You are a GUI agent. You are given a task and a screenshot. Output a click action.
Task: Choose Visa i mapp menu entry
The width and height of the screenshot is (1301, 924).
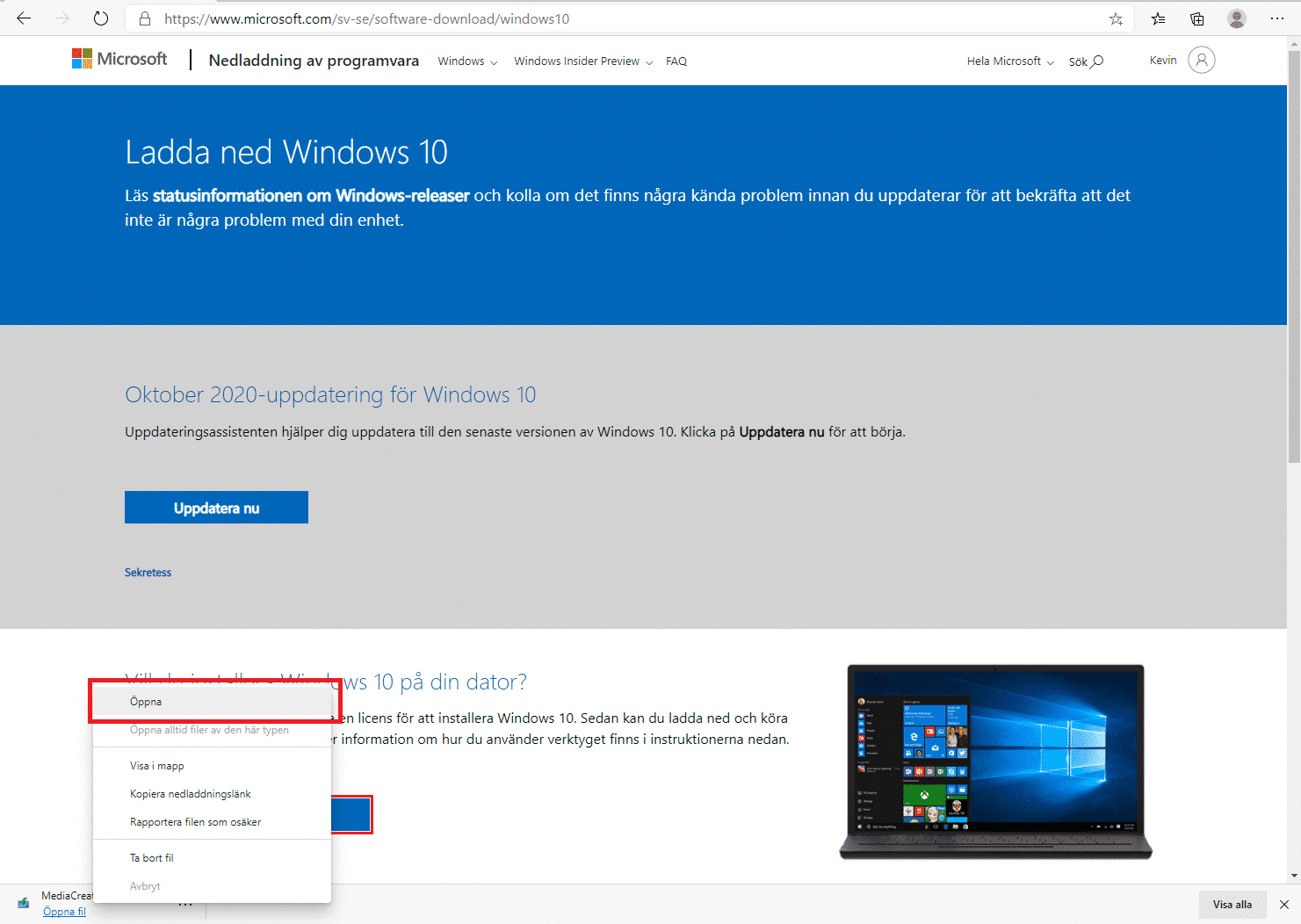pyautogui.click(x=157, y=766)
